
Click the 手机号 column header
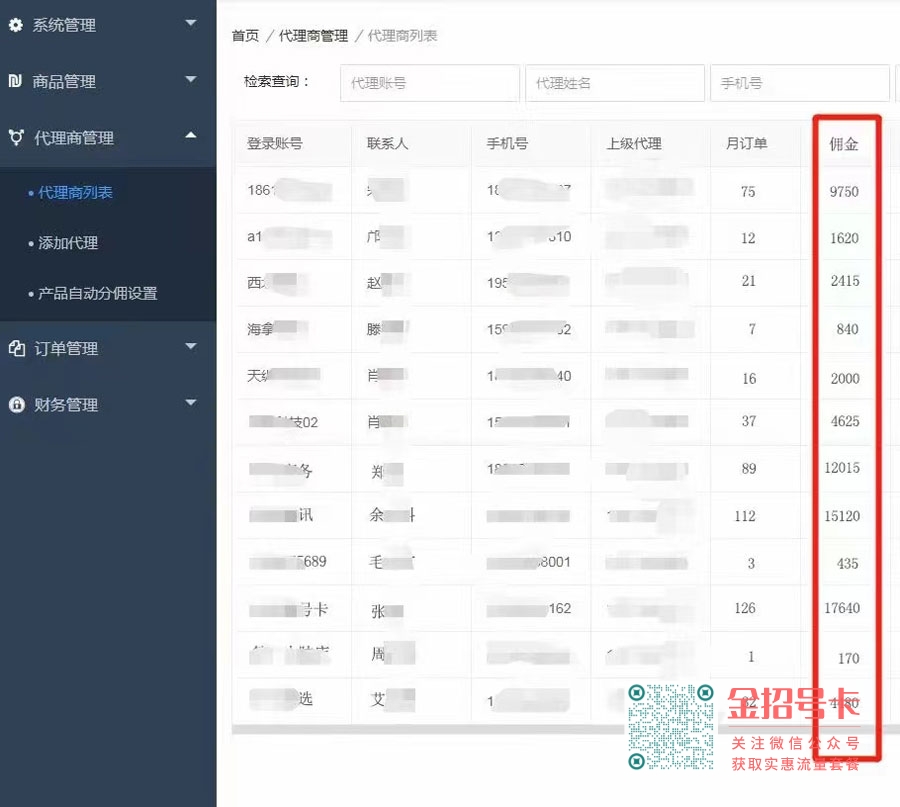coord(507,143)
